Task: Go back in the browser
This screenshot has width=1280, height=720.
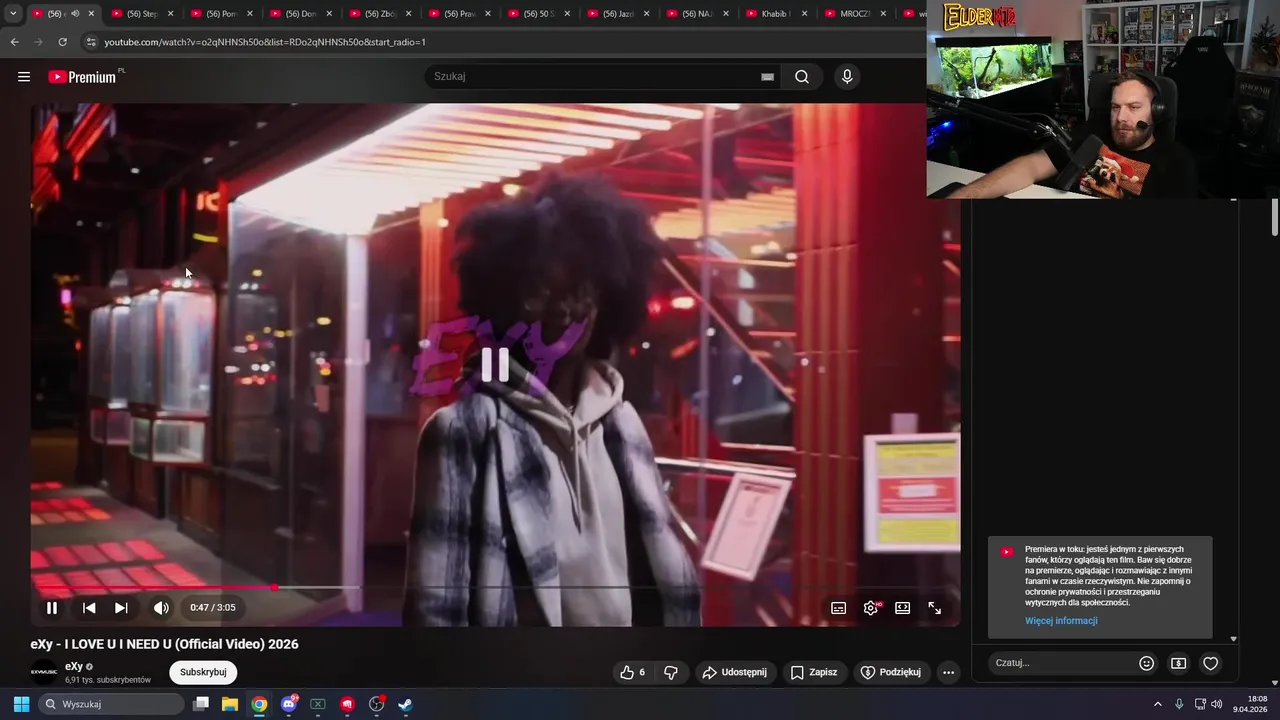Action: click(x=14, y=42)
